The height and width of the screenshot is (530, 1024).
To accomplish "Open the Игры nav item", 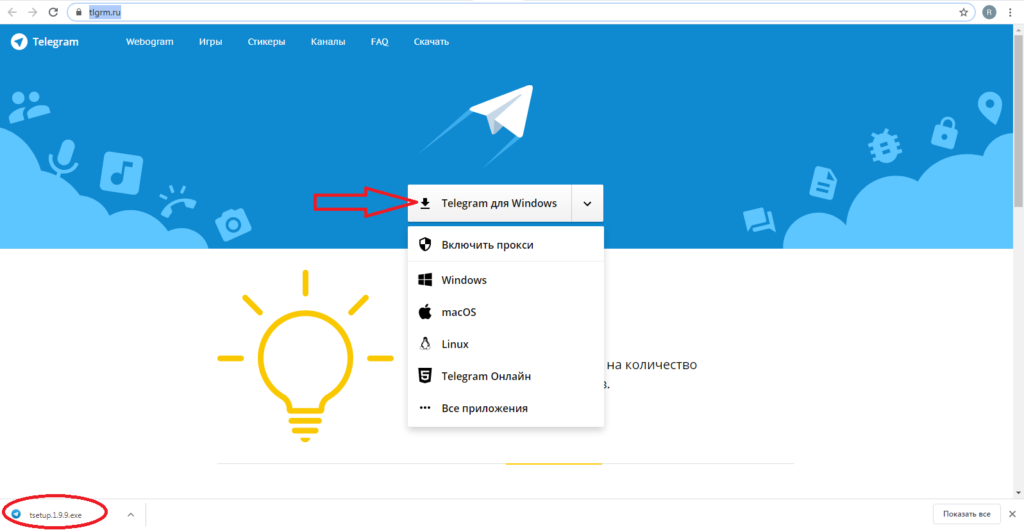I will [210, 42].
